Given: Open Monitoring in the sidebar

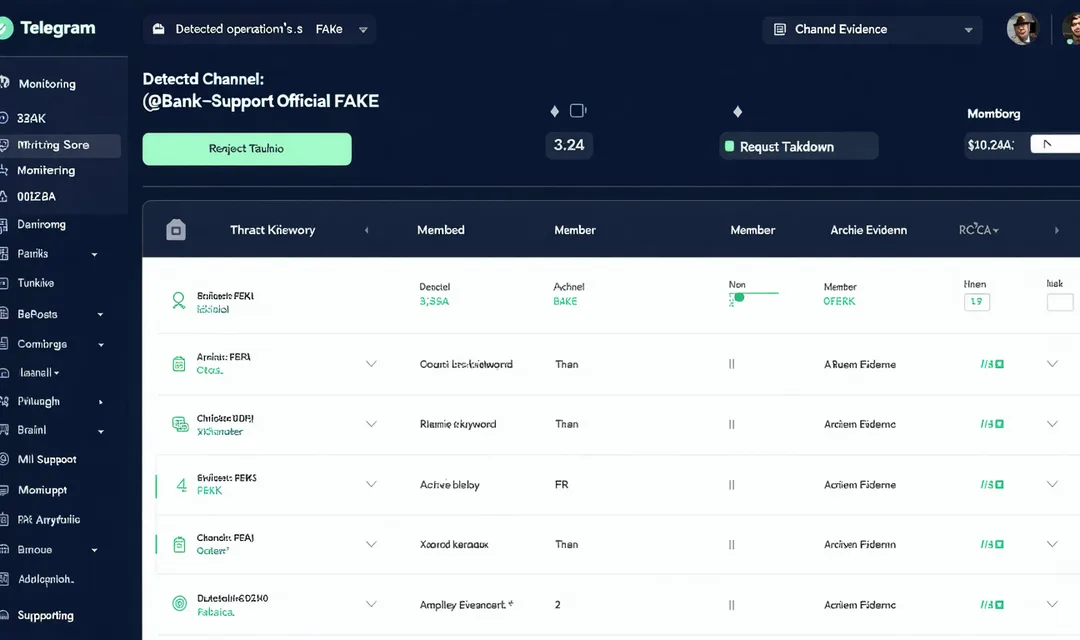Looking at the screenshot, I should point(47,83).
